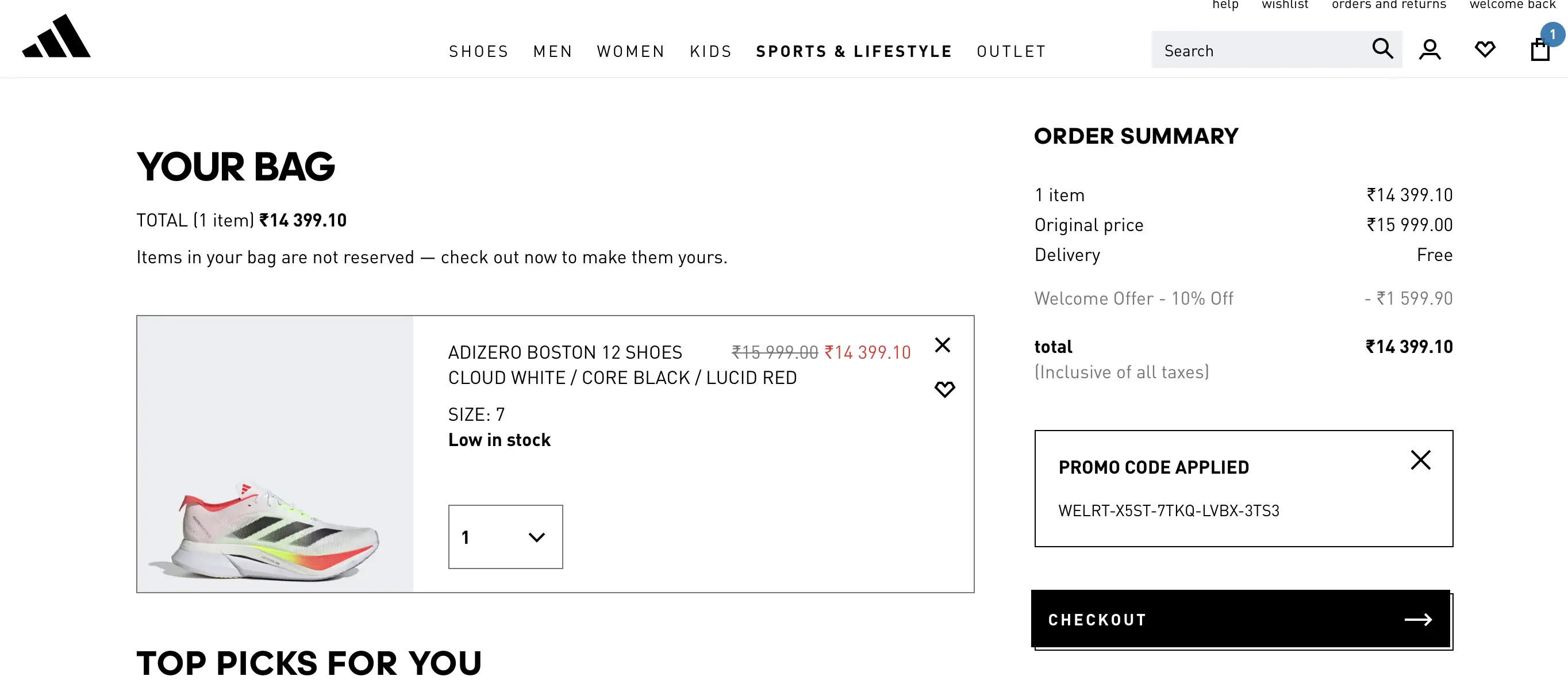The image size is (1568, 699).
Task: Add Adizero Boston 12 to wishlist
Action: (944, 389)
